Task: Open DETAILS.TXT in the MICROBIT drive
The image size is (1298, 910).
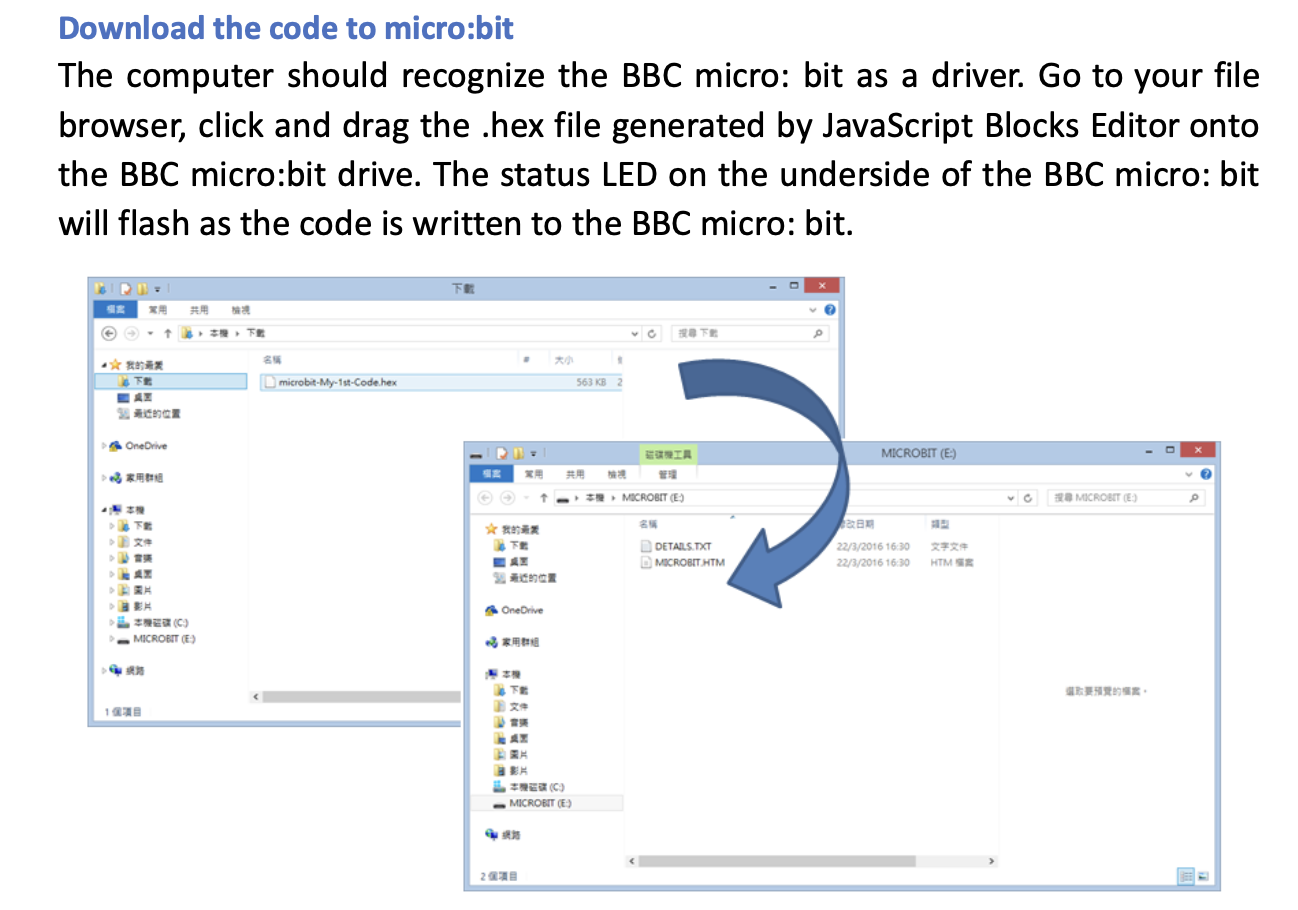Action: tap(682, 547)
